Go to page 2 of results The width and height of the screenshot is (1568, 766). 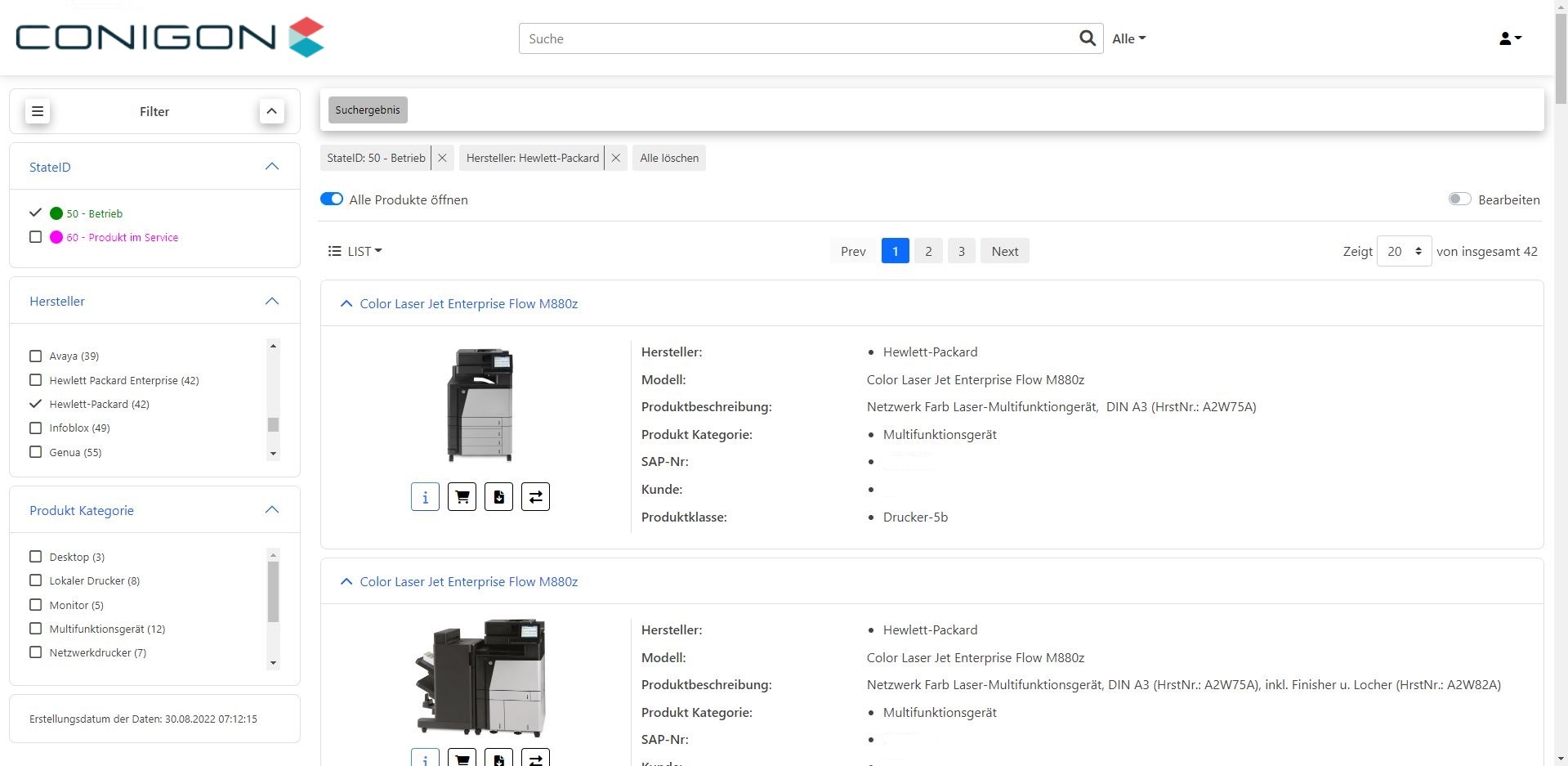point(928,251)
